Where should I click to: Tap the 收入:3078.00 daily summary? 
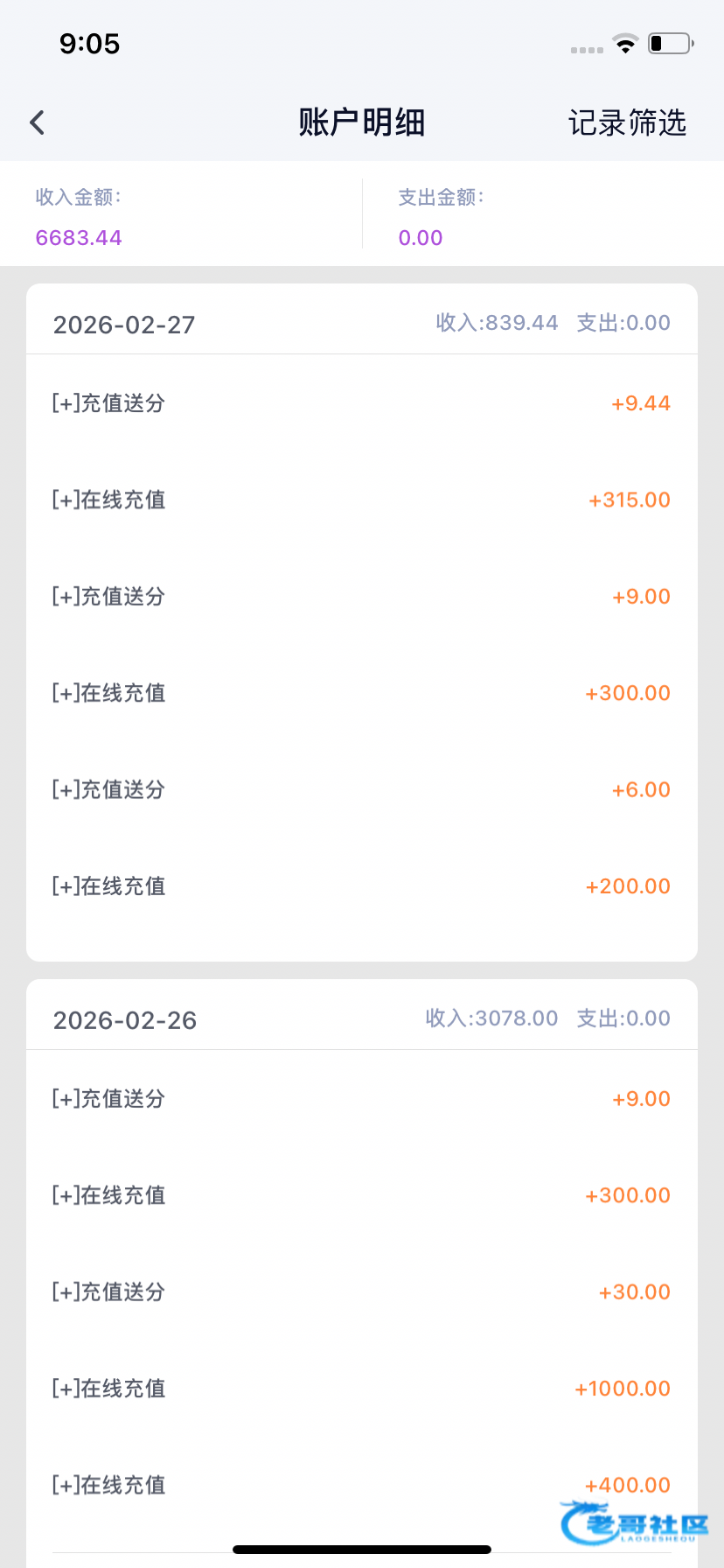(491, 1018)
